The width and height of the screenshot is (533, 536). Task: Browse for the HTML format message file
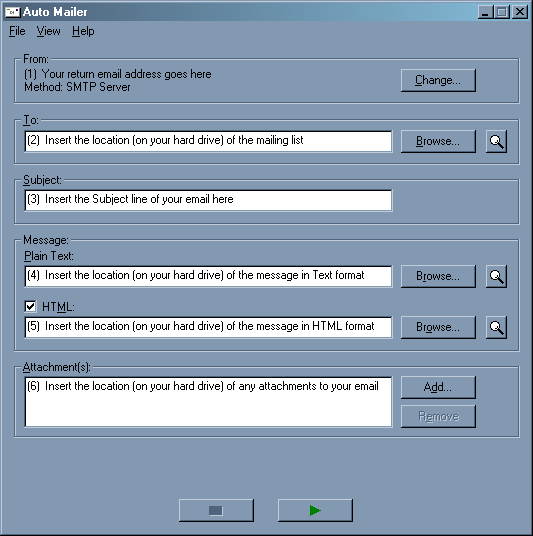[438, 327]
